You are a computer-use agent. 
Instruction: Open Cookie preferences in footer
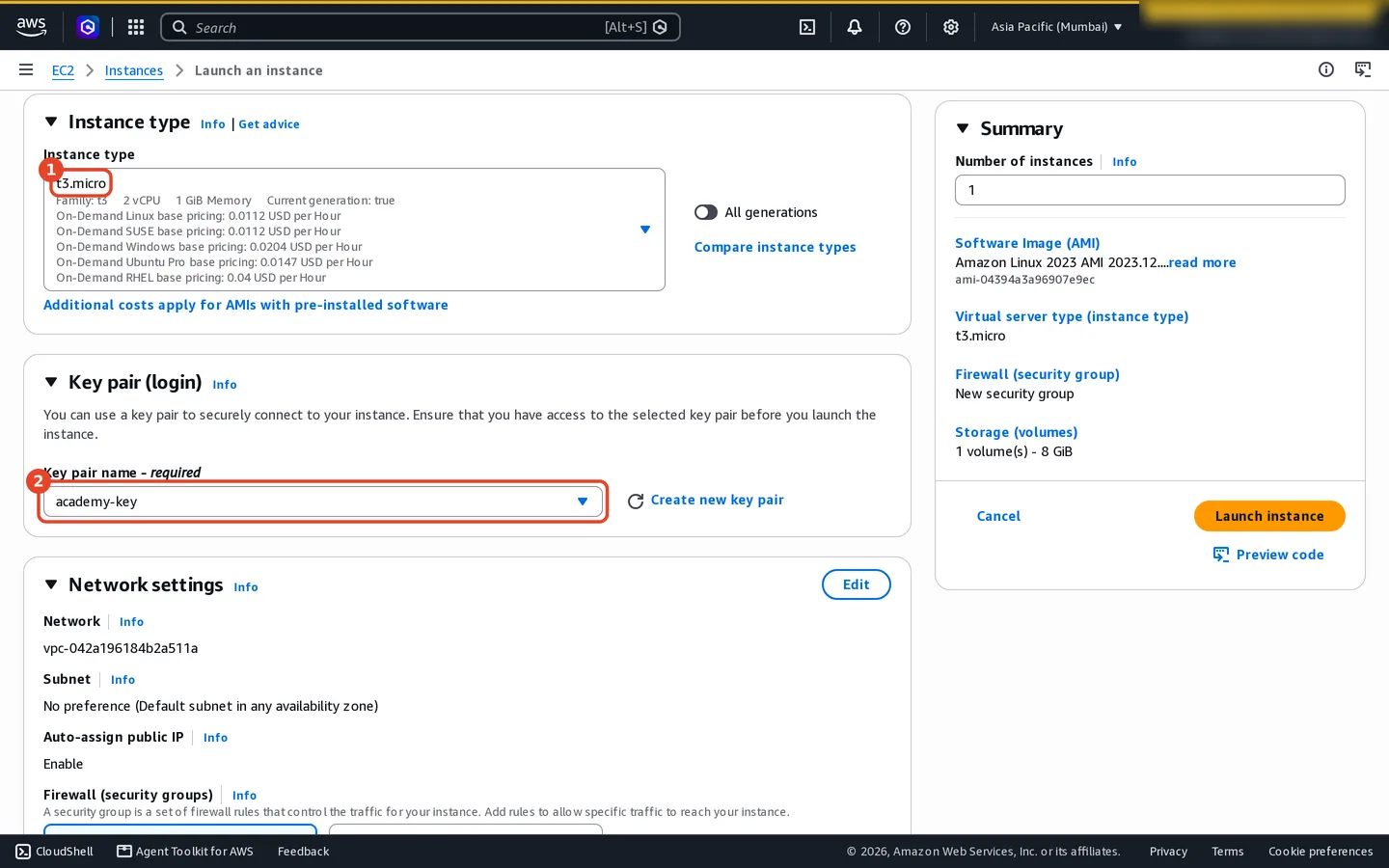(x=1321, y=851)
